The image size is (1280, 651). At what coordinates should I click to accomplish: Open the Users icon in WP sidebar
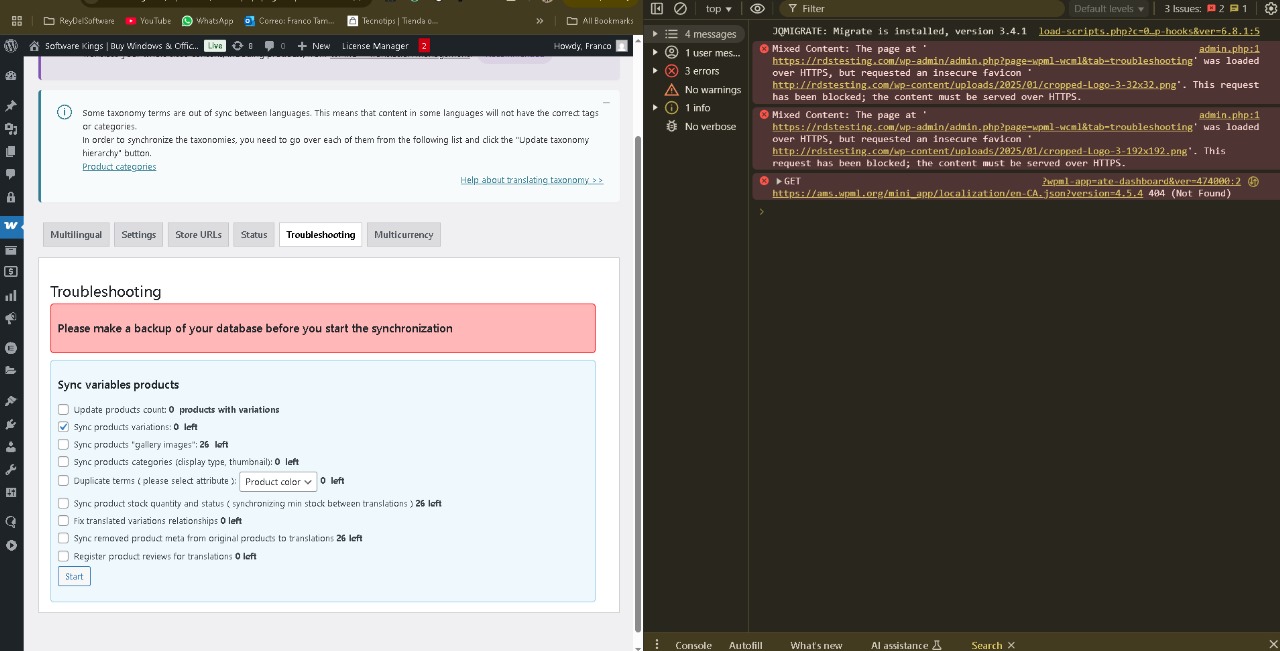pyautogui.click(x=11, y=447)
